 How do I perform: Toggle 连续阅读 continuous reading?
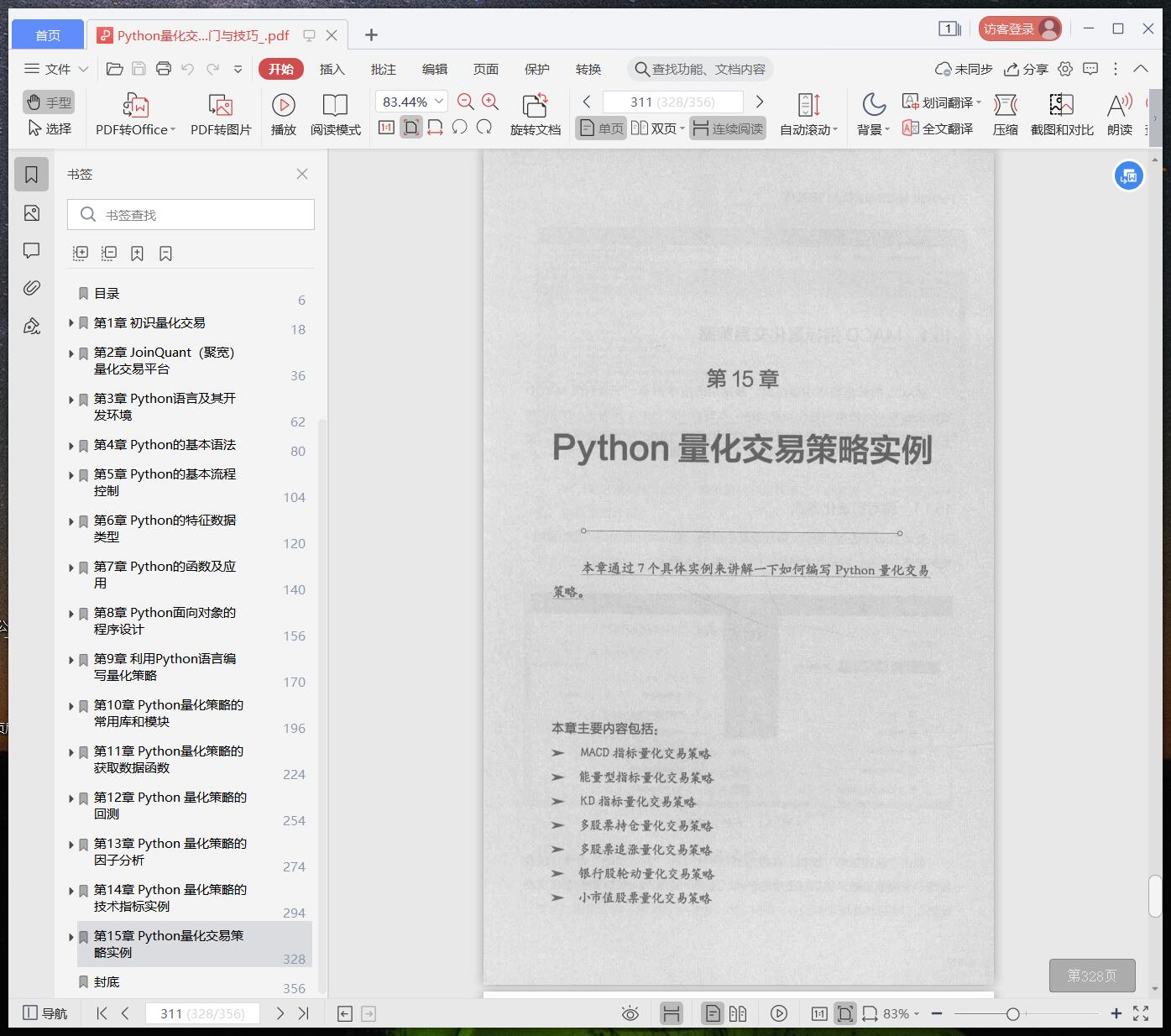click(728, 128)
